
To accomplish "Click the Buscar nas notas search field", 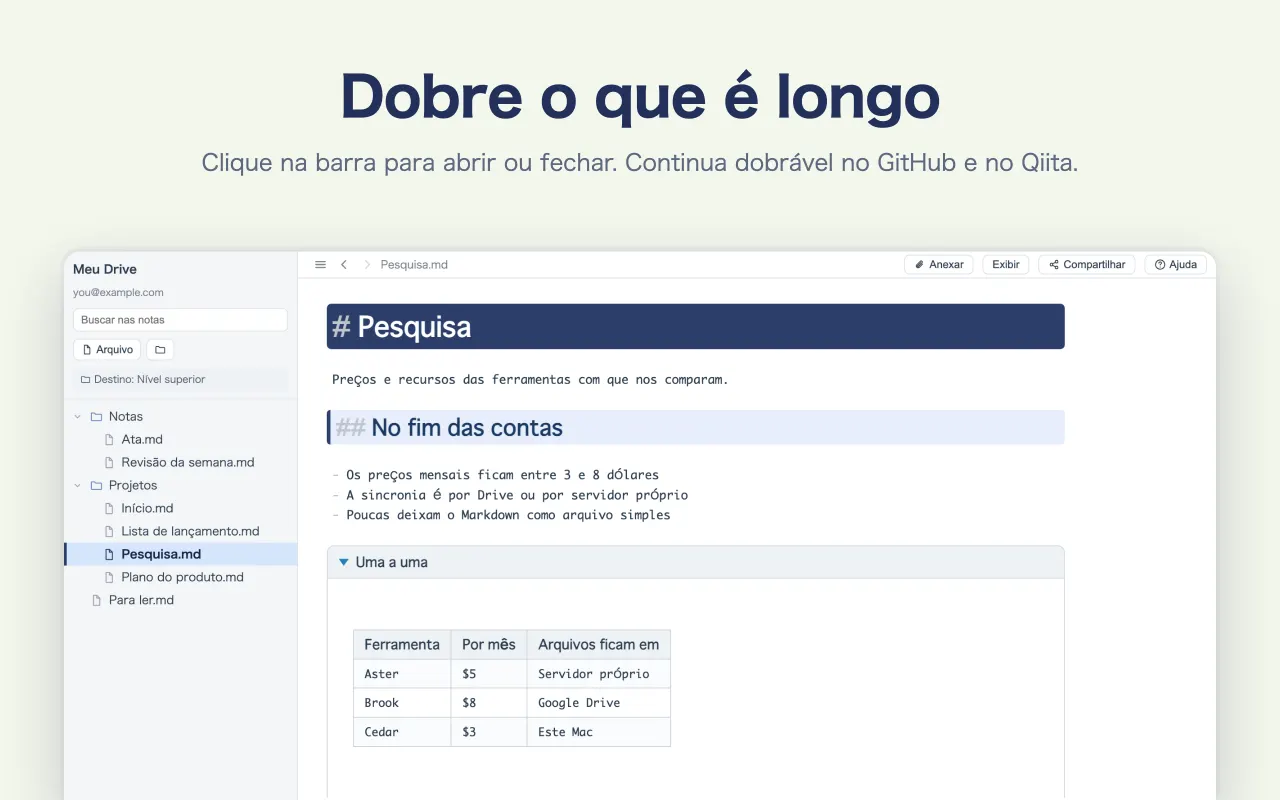I will (180, 320).
